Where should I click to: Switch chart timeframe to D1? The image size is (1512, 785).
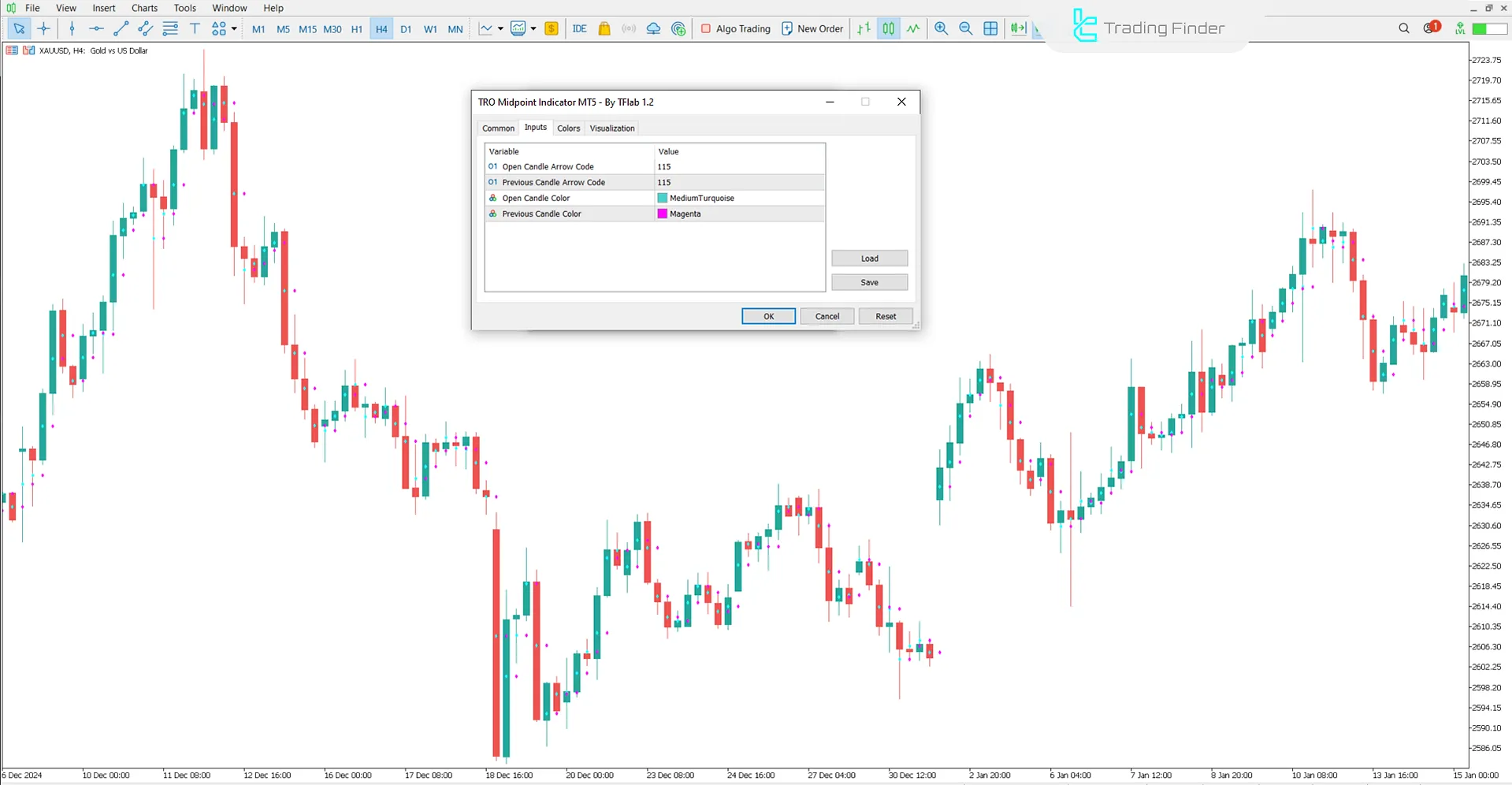pyautogui.click(x=406, y=28)
